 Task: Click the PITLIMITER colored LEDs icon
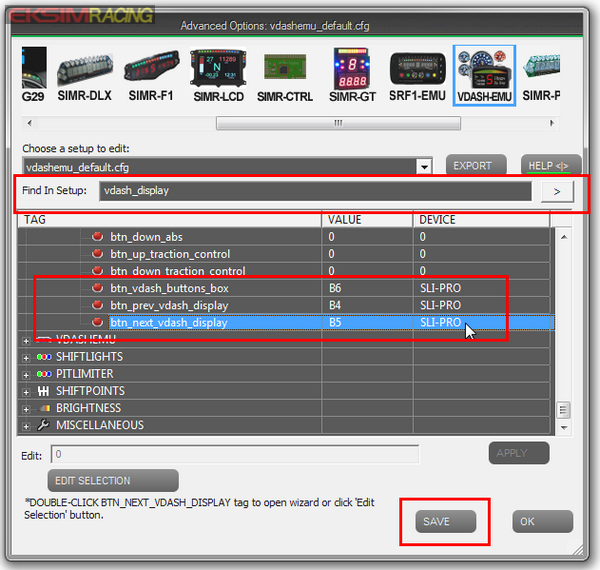click(x=44, y=374)
